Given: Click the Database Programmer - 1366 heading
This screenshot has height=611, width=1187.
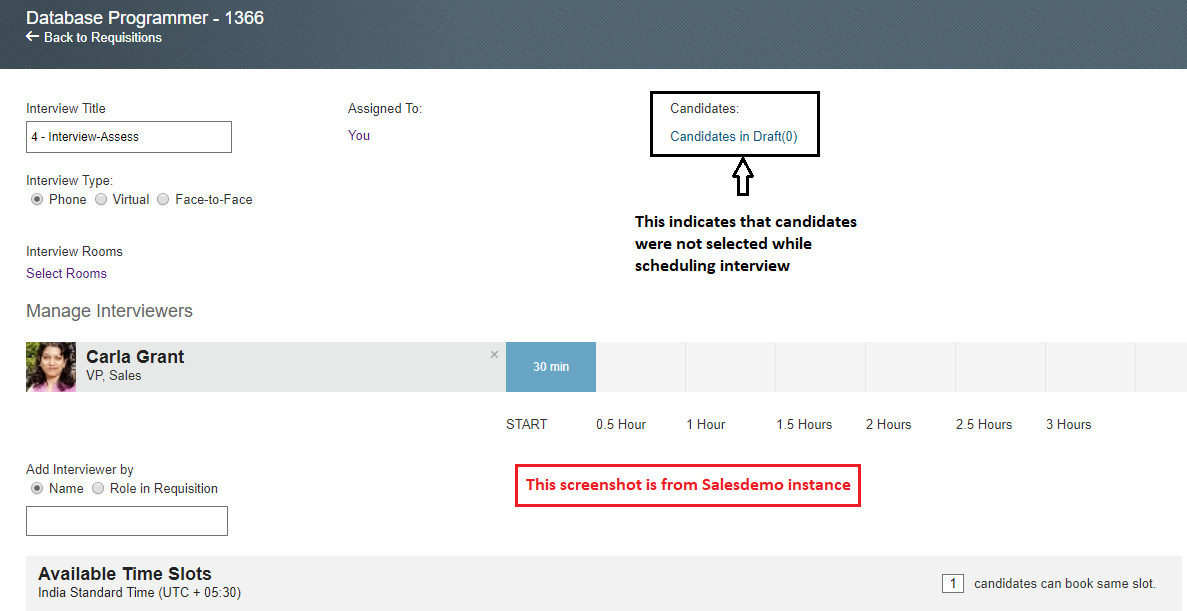Looking at the screenshot, I should coord(145,17).
